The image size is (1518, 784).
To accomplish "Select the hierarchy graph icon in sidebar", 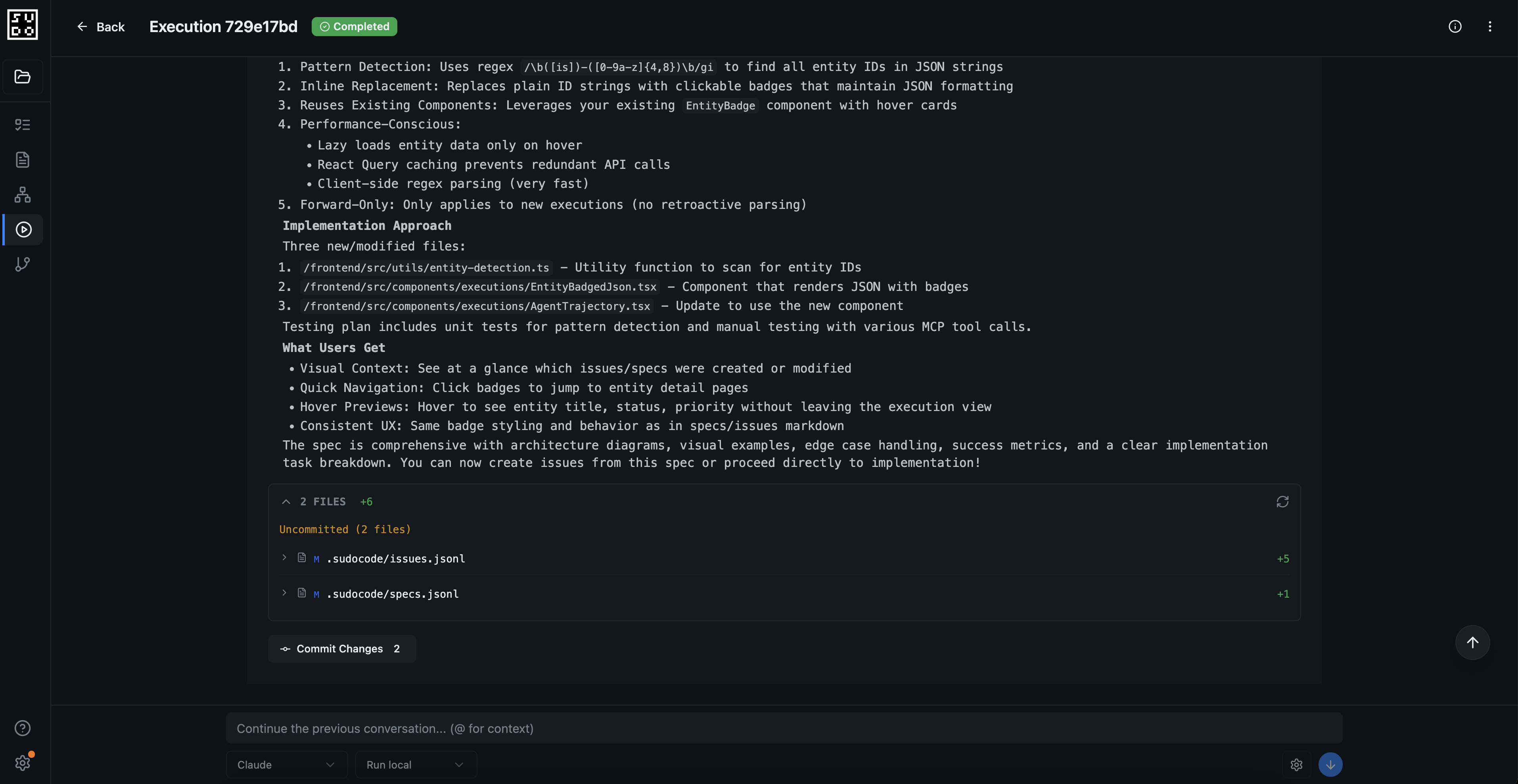I will click(22, 194).
